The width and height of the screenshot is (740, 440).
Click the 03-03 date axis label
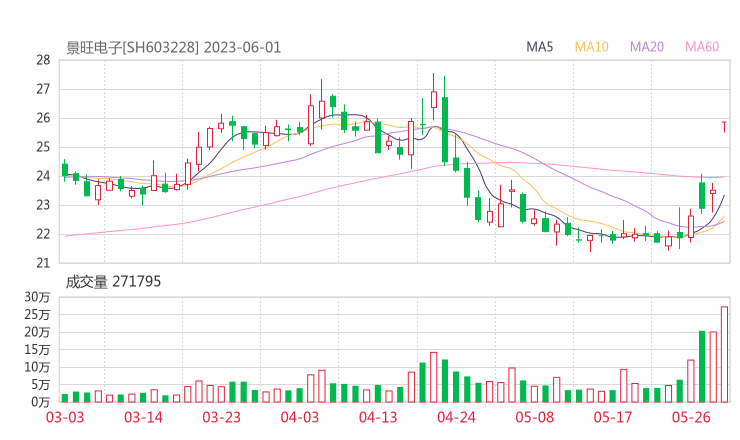click(65, 417)
